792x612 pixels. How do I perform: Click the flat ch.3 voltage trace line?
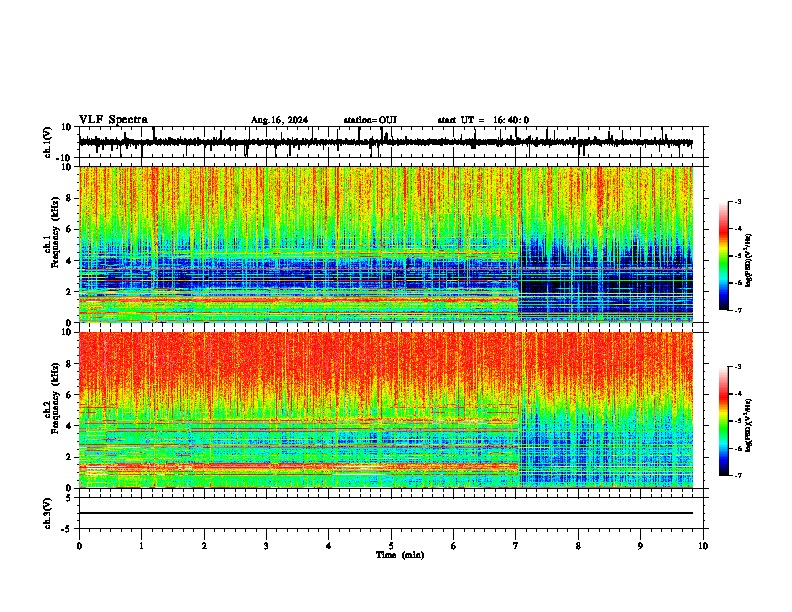point(385,513)
